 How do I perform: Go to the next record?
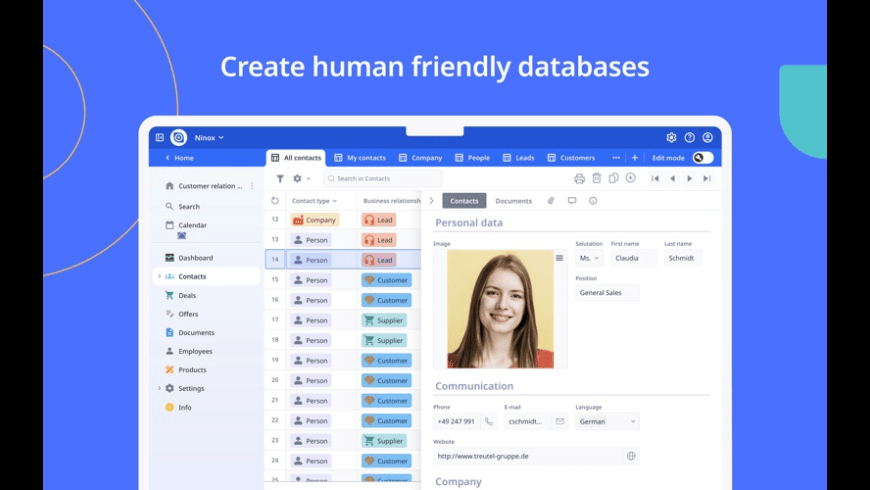point(690,179)
